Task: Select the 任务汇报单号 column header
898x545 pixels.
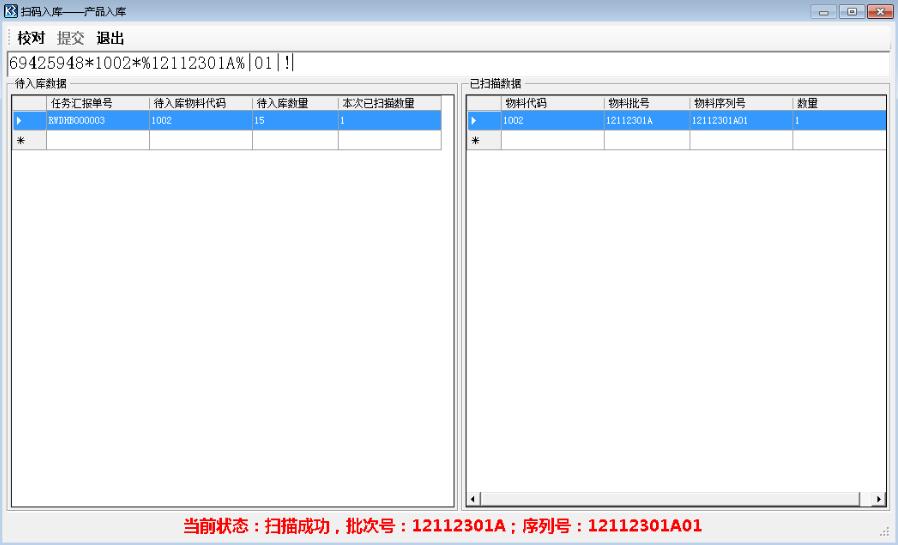Action: point(98,103)
